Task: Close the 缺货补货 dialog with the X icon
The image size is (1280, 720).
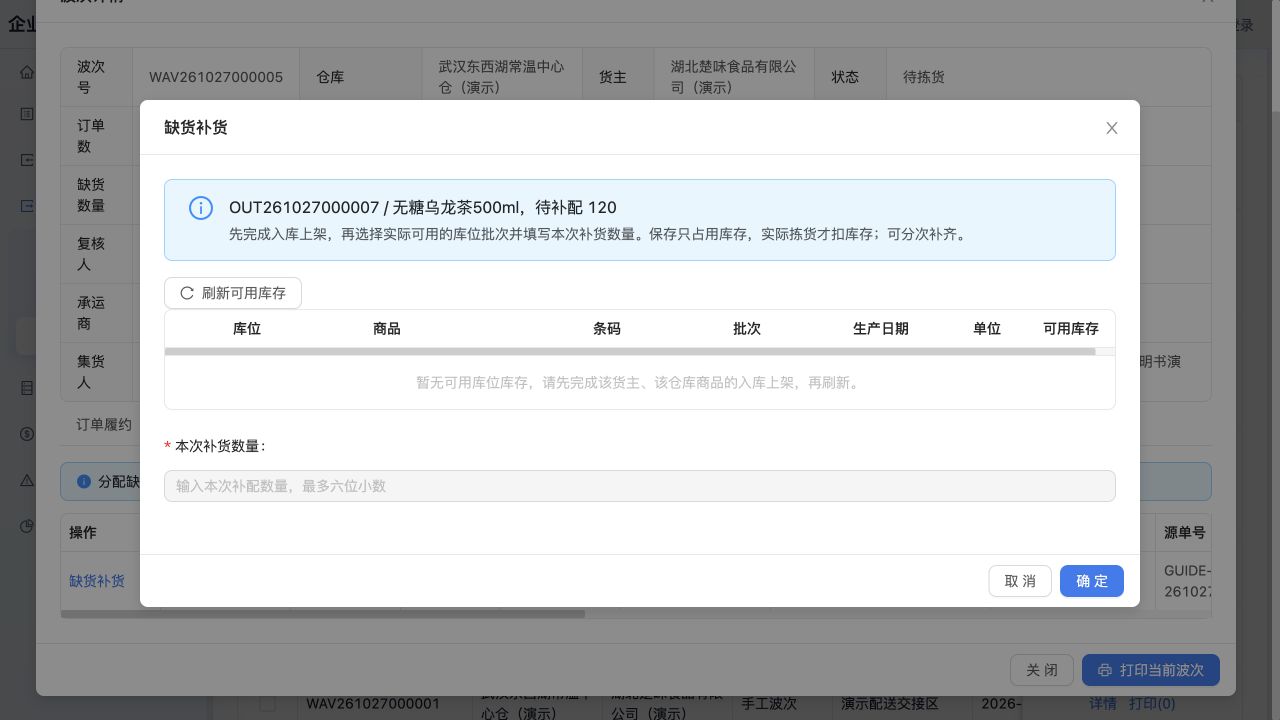Action: pyautogui.click(x=1112, y=128)
